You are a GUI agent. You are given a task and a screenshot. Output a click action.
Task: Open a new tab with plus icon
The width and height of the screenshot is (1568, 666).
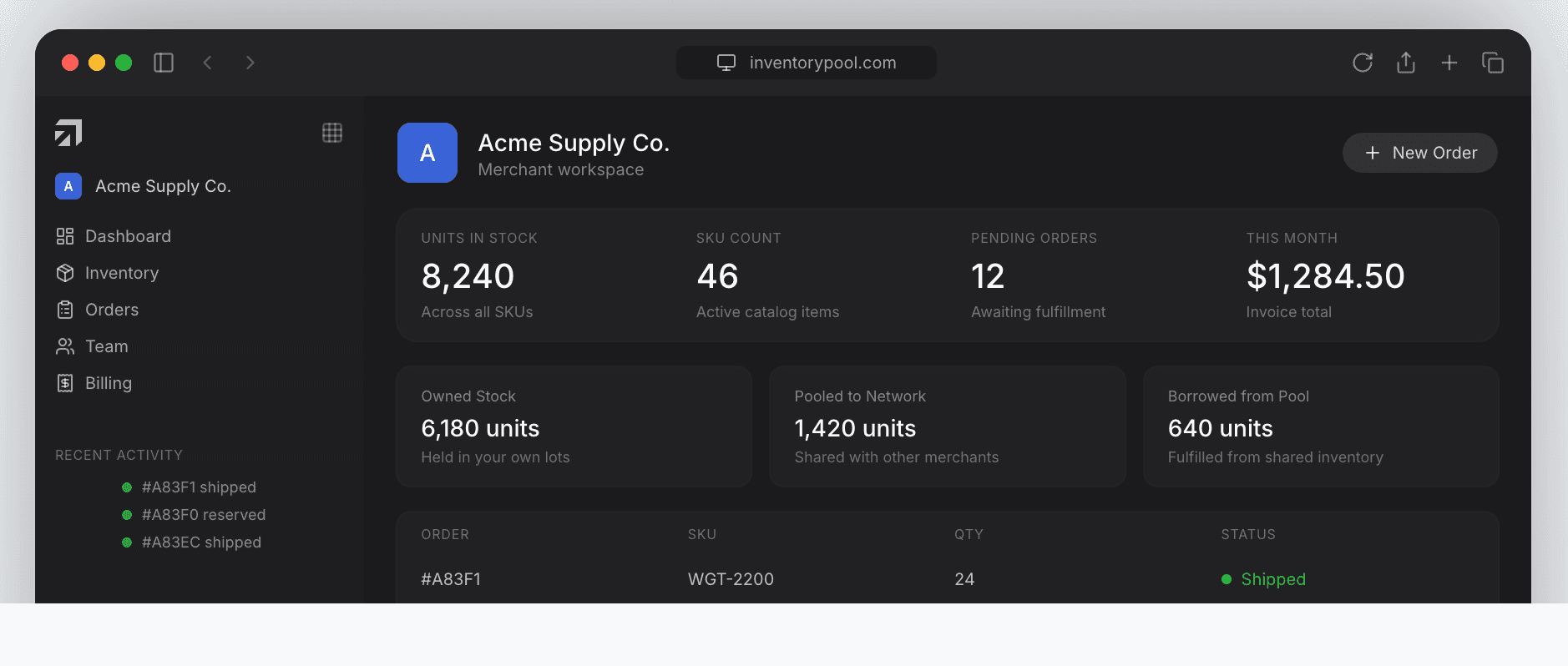(1449, 63)
